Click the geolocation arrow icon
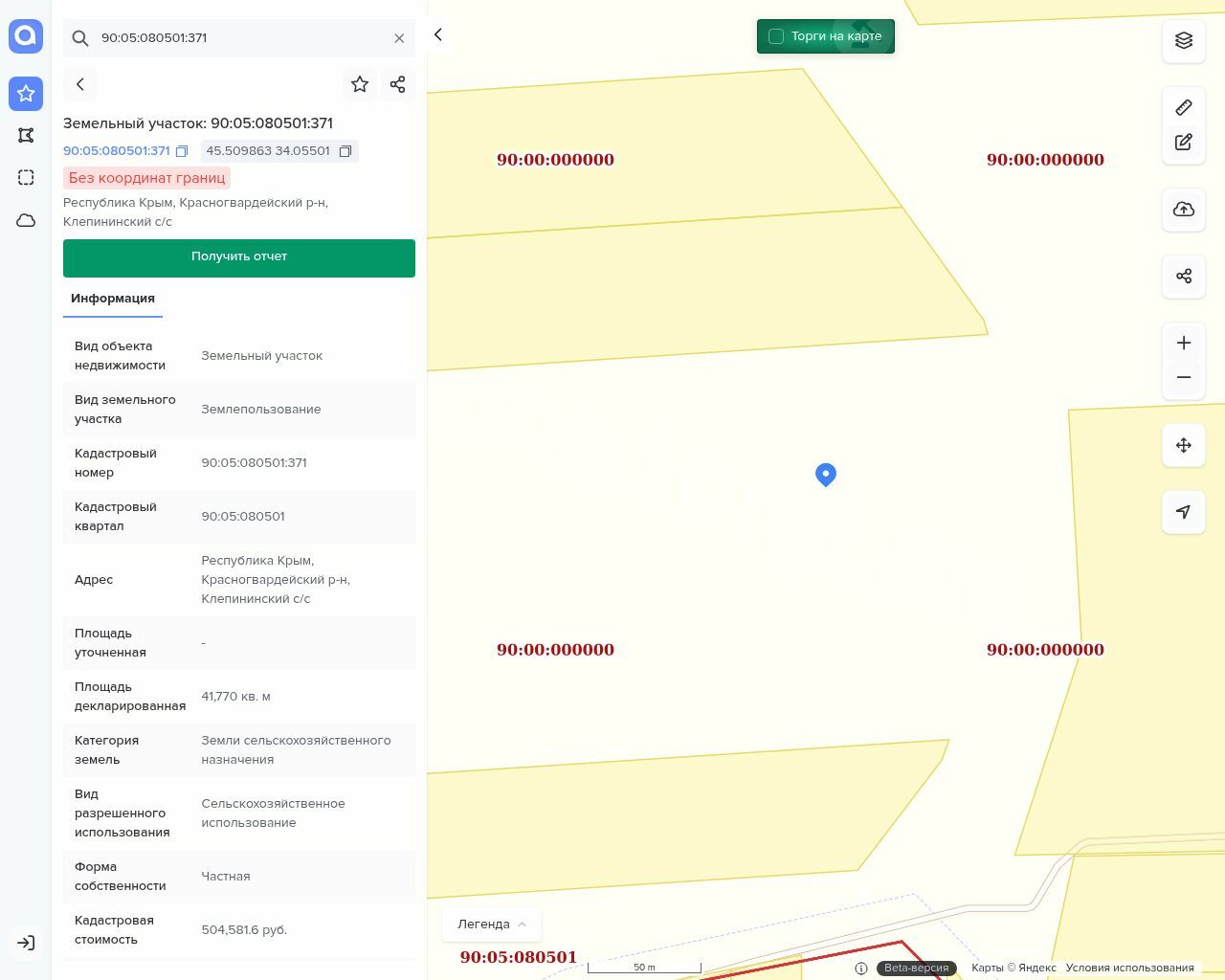Viewport: 1225px width, 980px height. [x=1183, y=512]
